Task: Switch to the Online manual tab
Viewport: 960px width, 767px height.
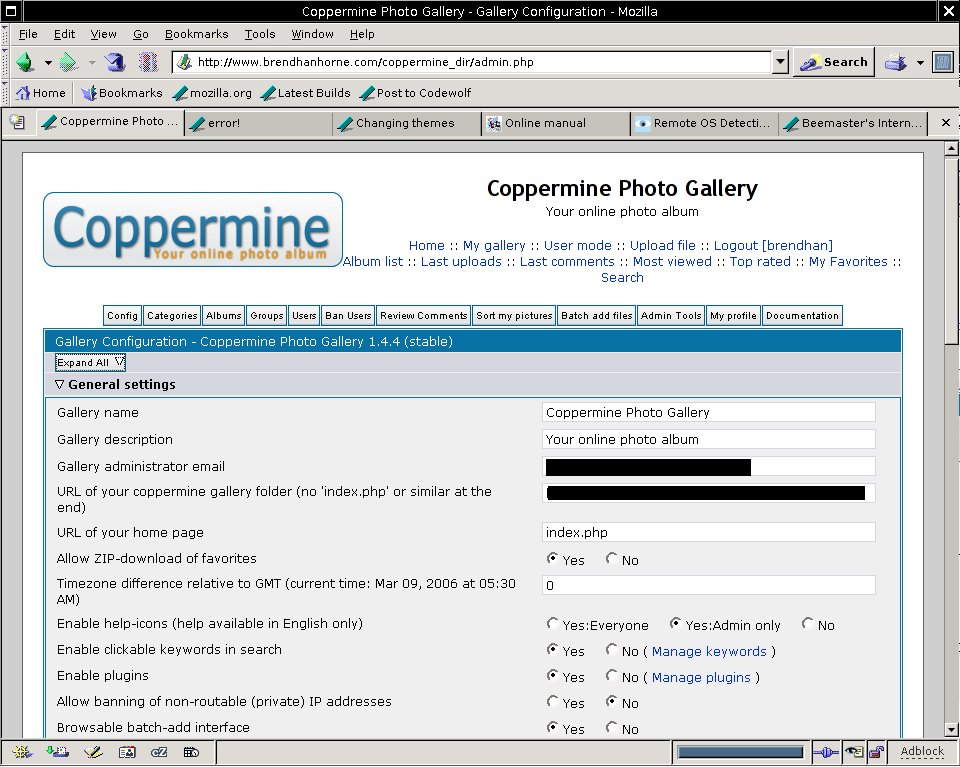Action: 555,123
